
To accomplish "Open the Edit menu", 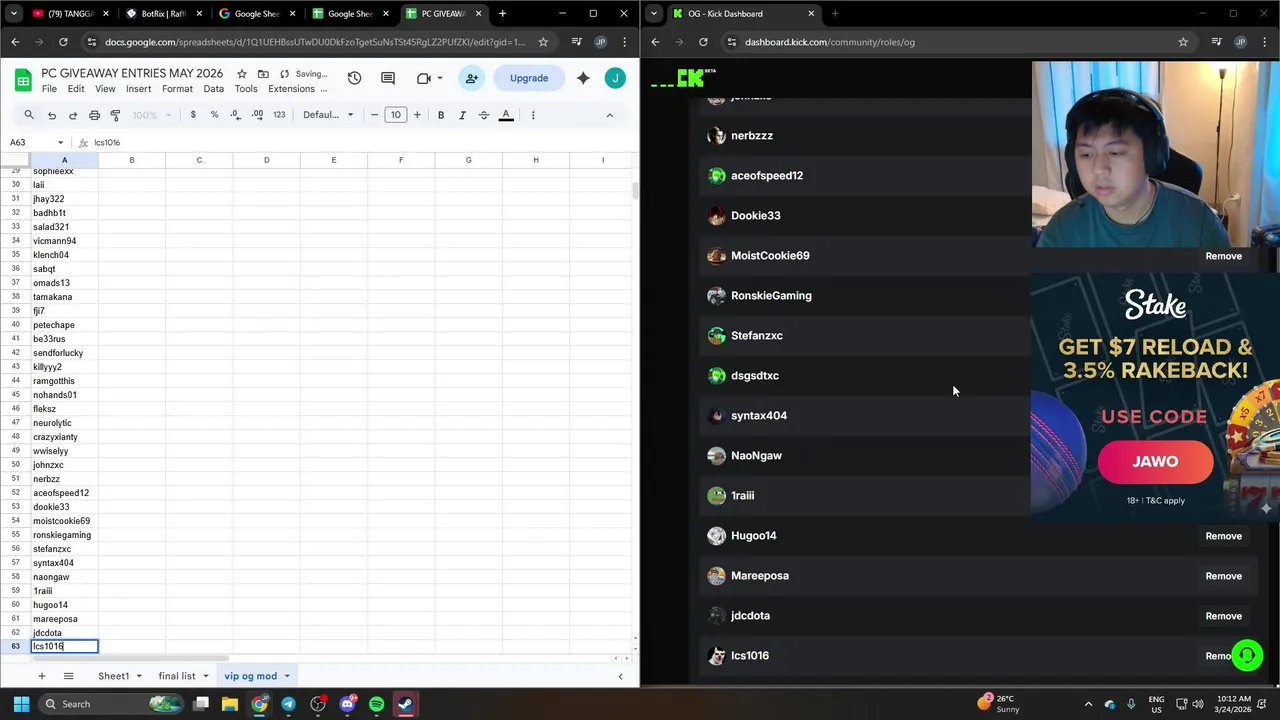I will (76, 89).
